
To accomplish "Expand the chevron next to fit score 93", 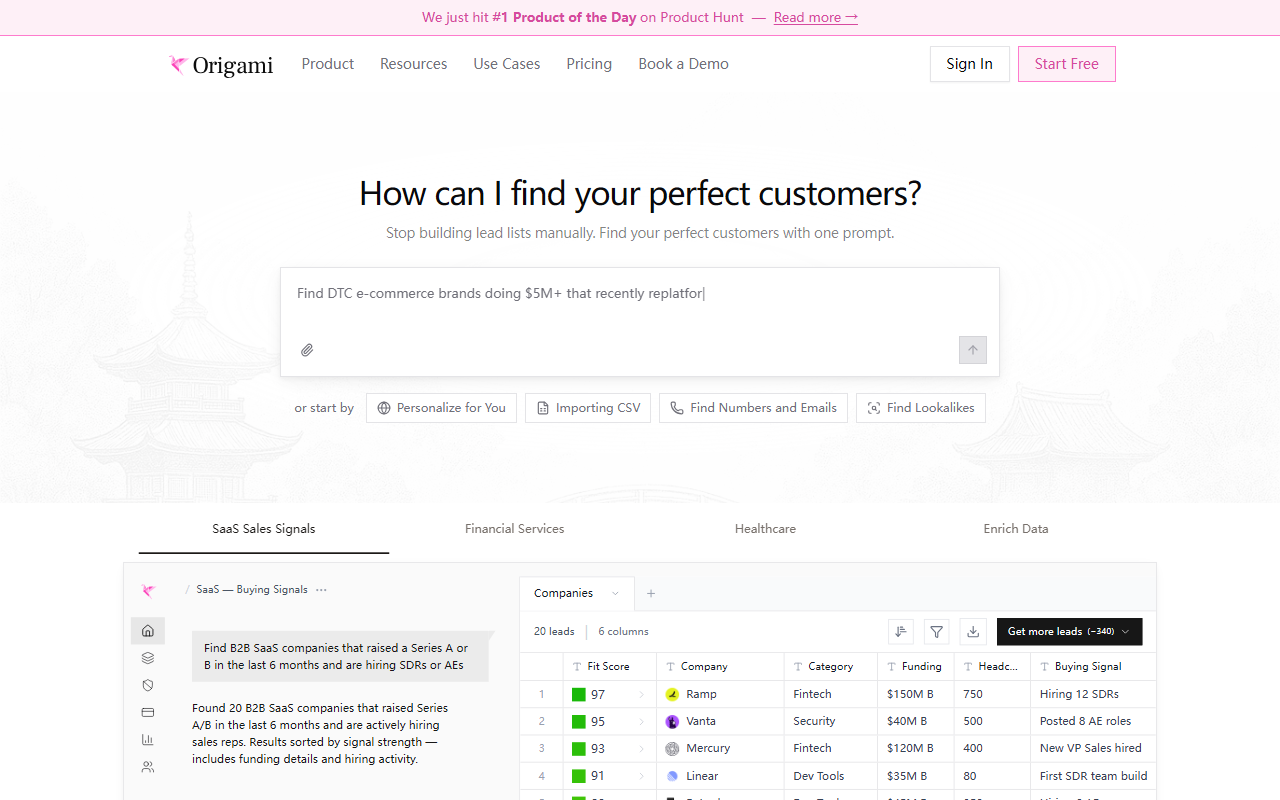I will [641, 748].
